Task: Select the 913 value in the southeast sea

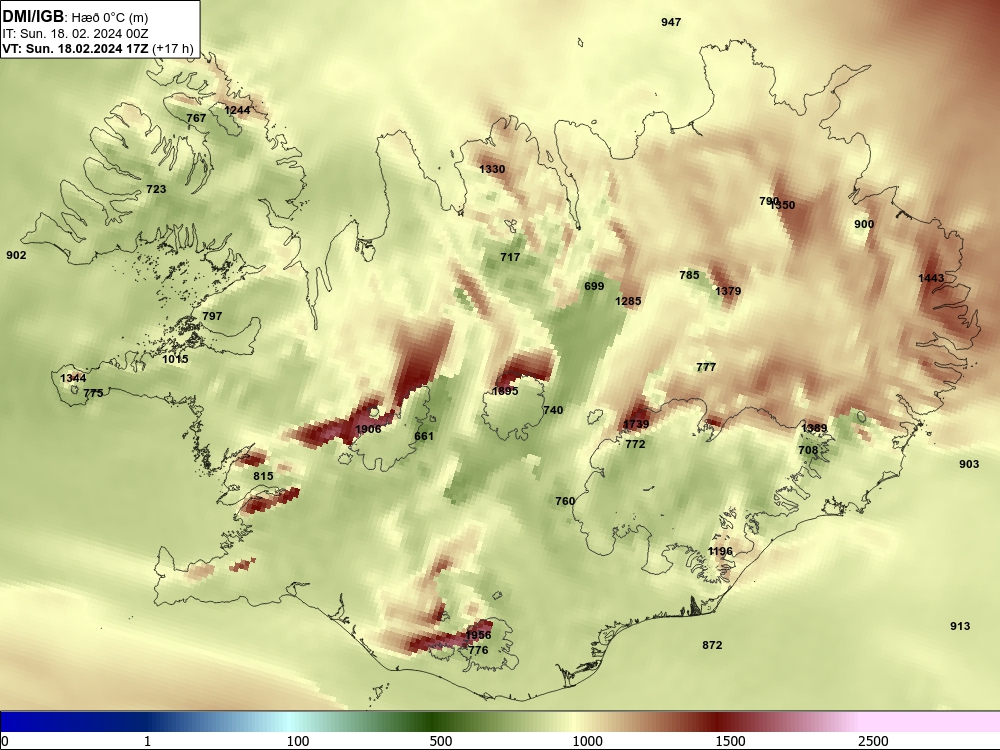Action: tap(960, 626)
